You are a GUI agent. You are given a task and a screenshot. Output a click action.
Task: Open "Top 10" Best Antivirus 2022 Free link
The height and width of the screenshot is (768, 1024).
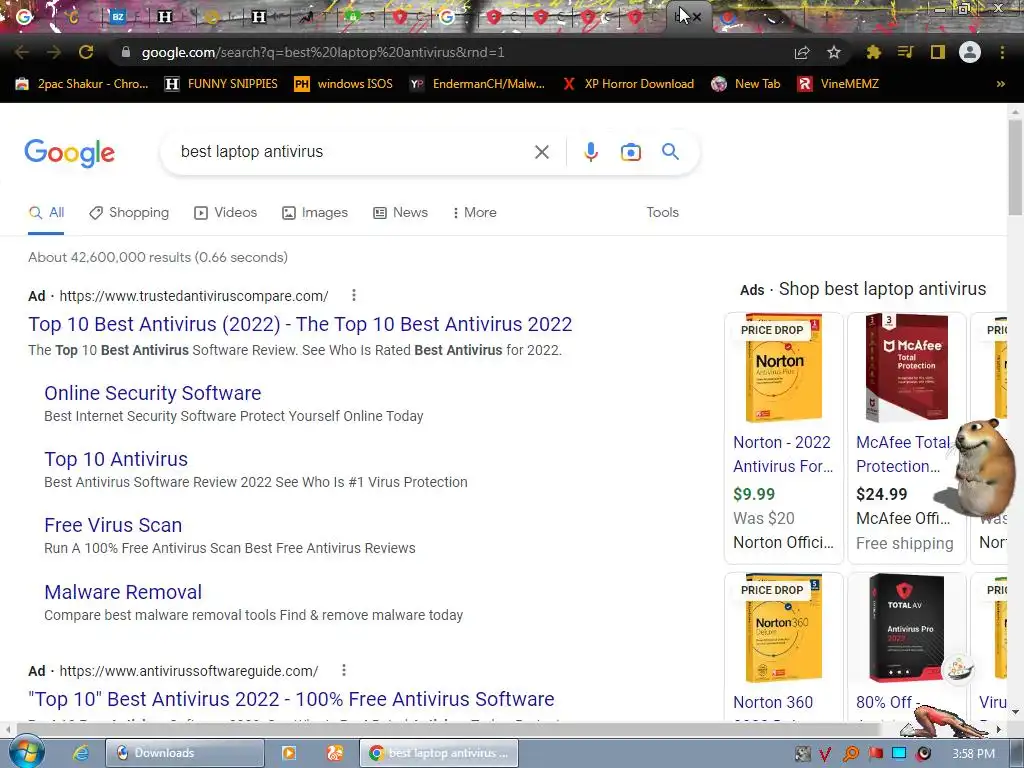(x=291, y=699)
